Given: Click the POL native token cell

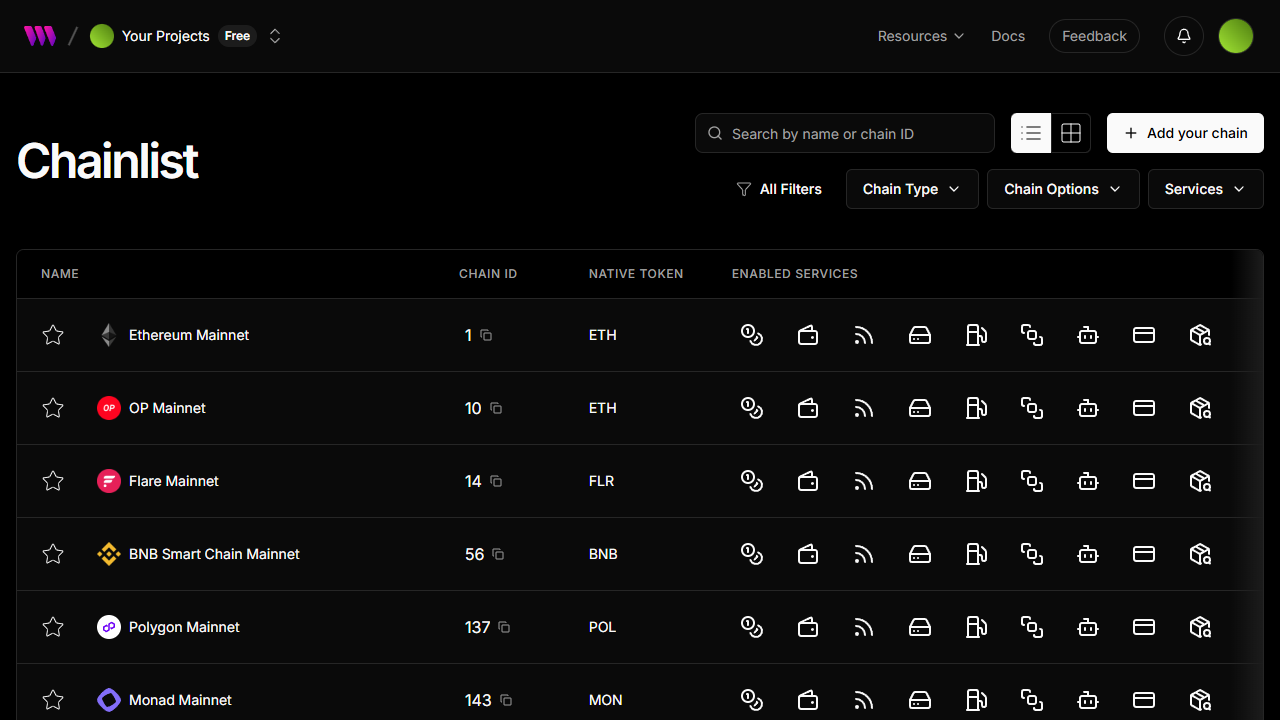Looking at the screenshot, I should tap(602, 627).
